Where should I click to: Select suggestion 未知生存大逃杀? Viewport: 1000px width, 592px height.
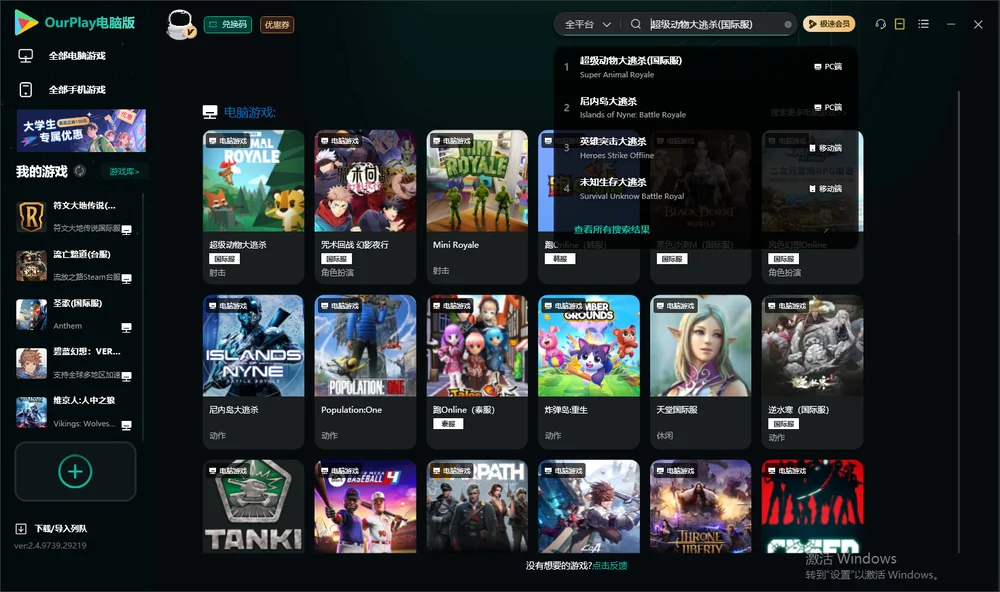[704, 189]
